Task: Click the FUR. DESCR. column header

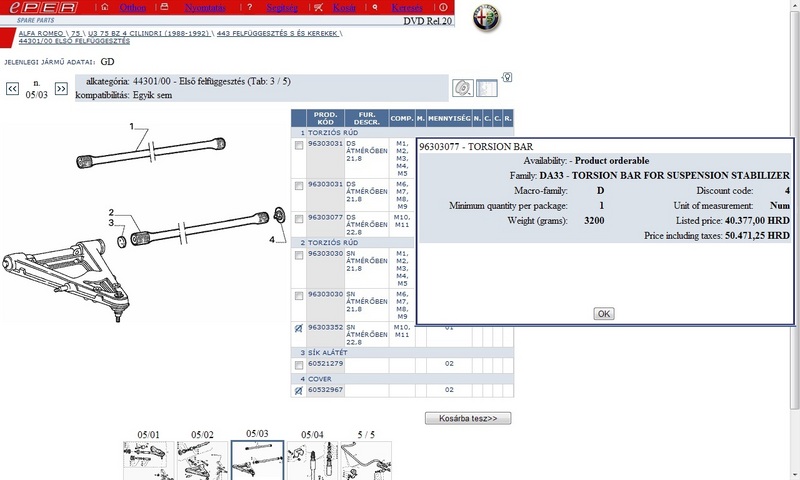Action: pos(366,118)
